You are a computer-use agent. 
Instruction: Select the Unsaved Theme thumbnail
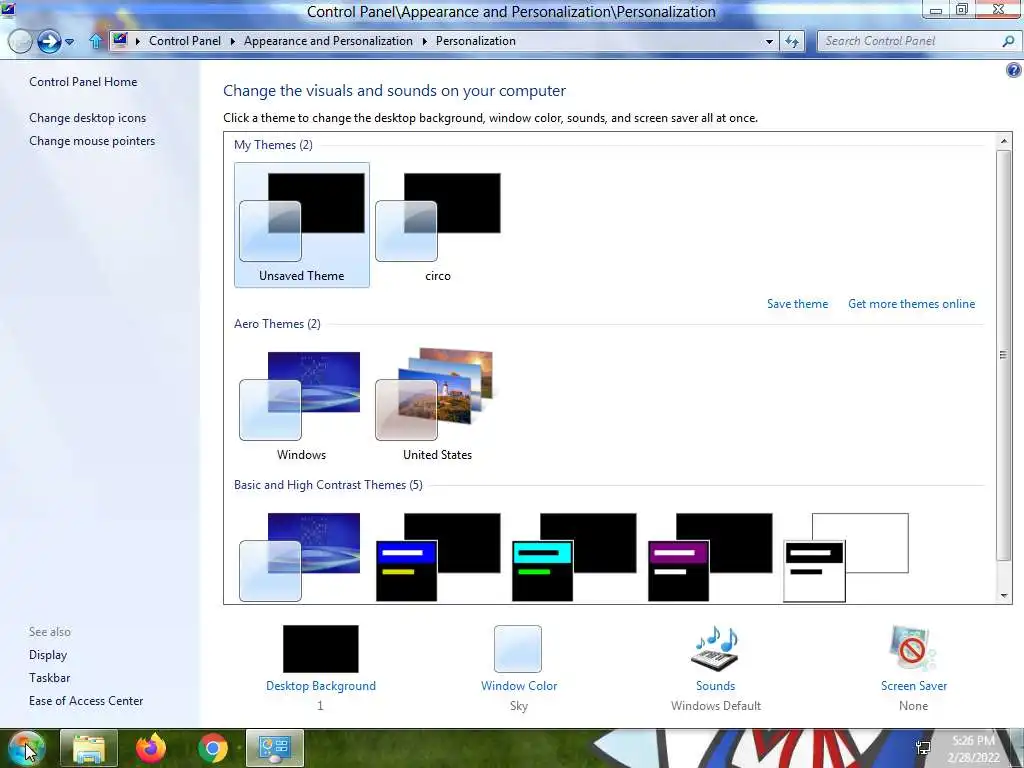coord(302,225)
